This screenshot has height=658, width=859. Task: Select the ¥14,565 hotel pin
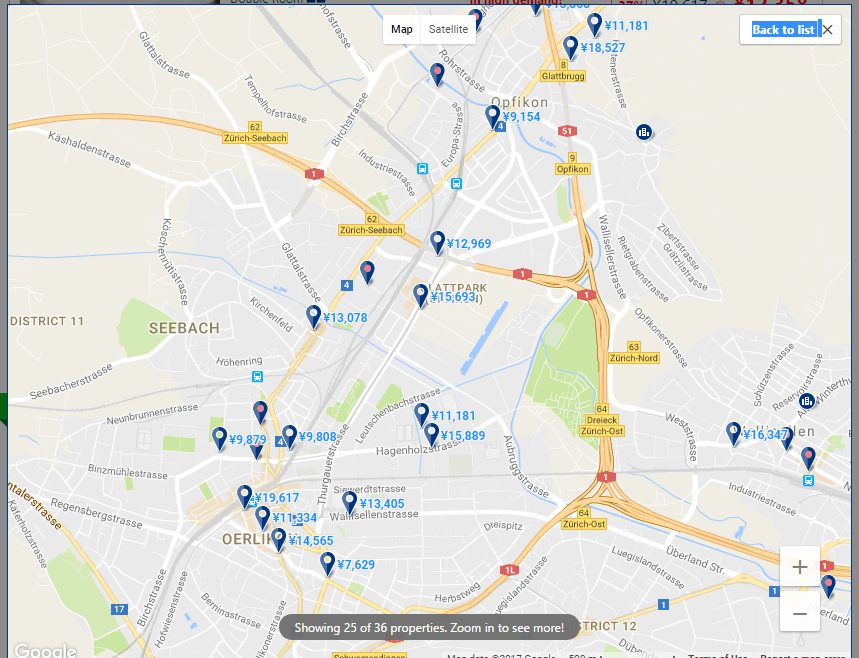[279, 540]
